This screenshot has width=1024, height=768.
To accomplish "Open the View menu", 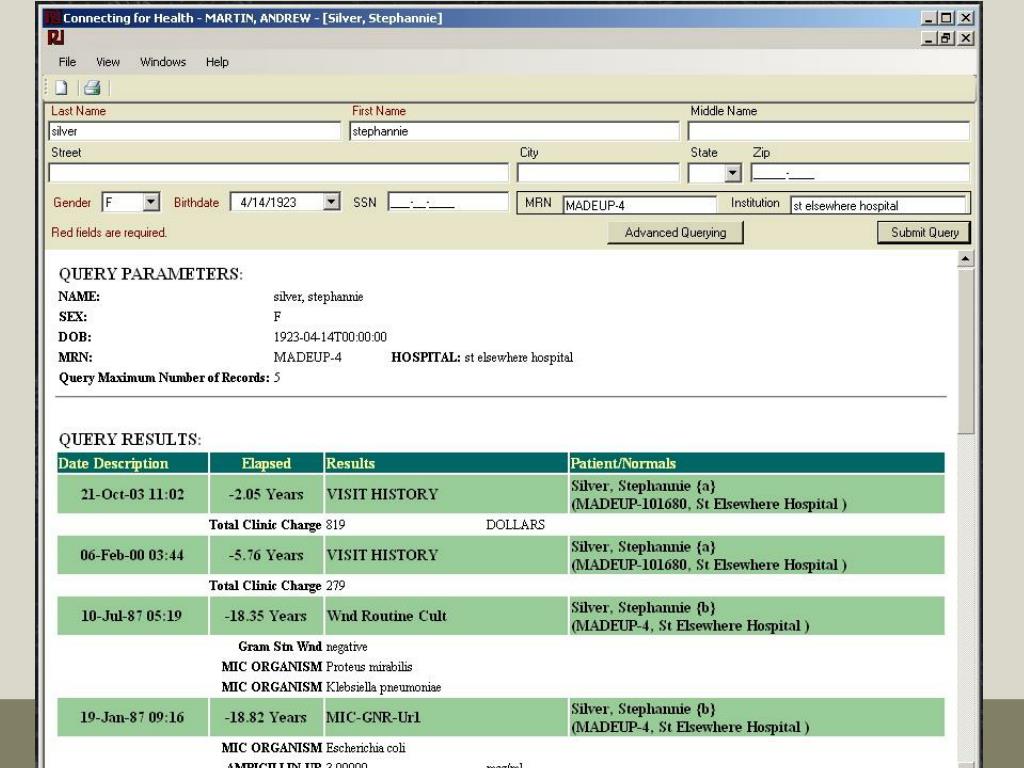I will [108, 62].
